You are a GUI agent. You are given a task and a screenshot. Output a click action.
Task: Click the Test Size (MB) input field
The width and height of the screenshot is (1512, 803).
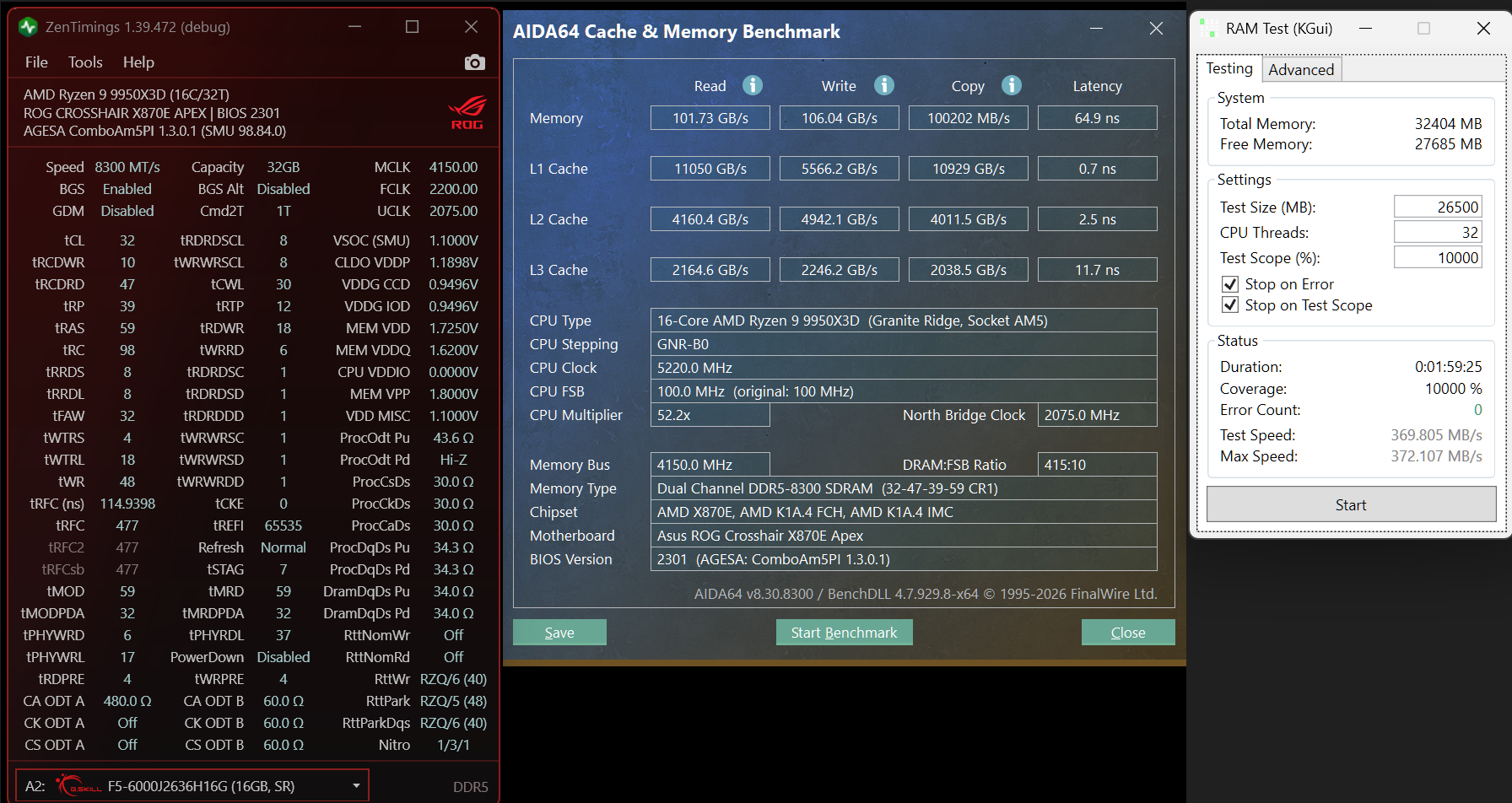pyautogui.click(x=1438, y=207)
